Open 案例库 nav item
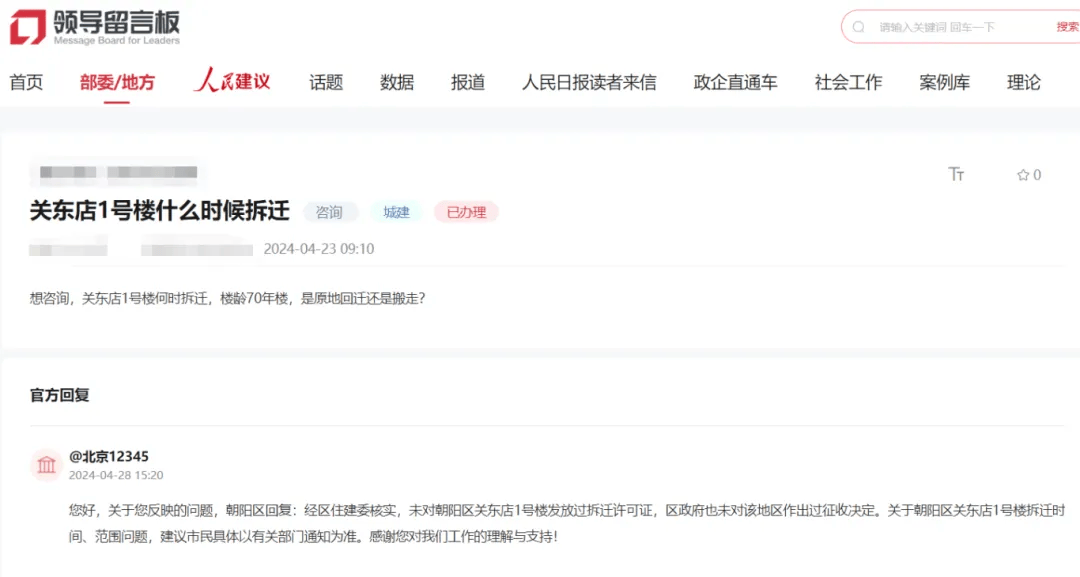The width and height of the screenshot is (1080, 577). 944,83
